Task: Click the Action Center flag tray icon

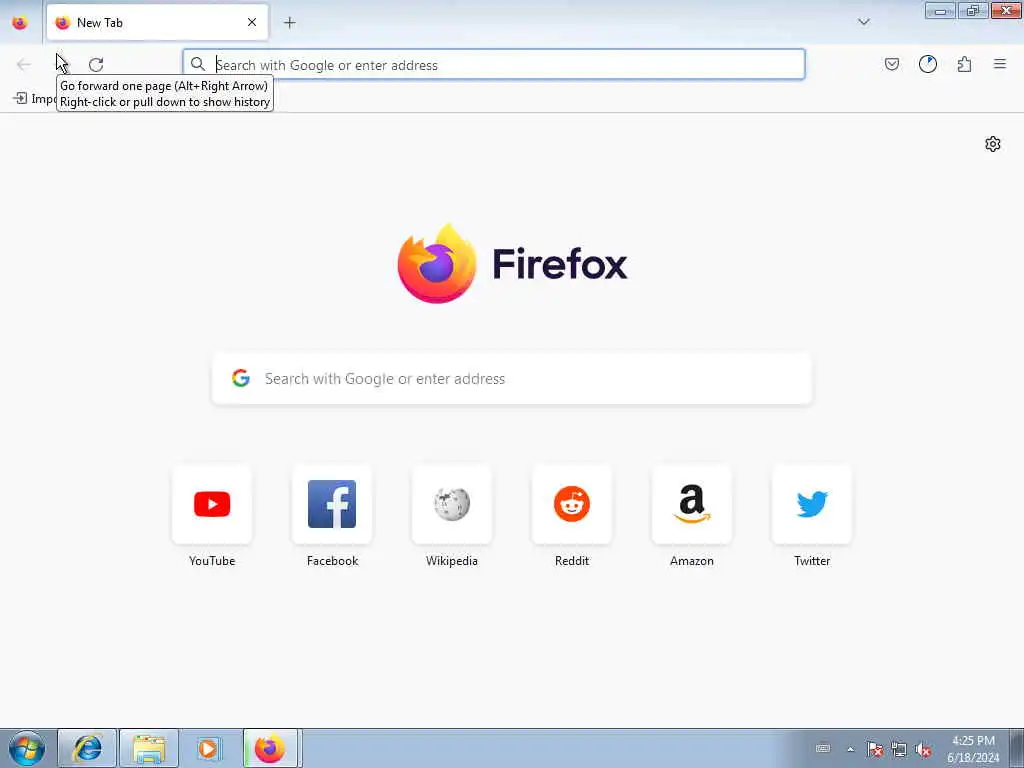Action: click(x=875, y=749)
